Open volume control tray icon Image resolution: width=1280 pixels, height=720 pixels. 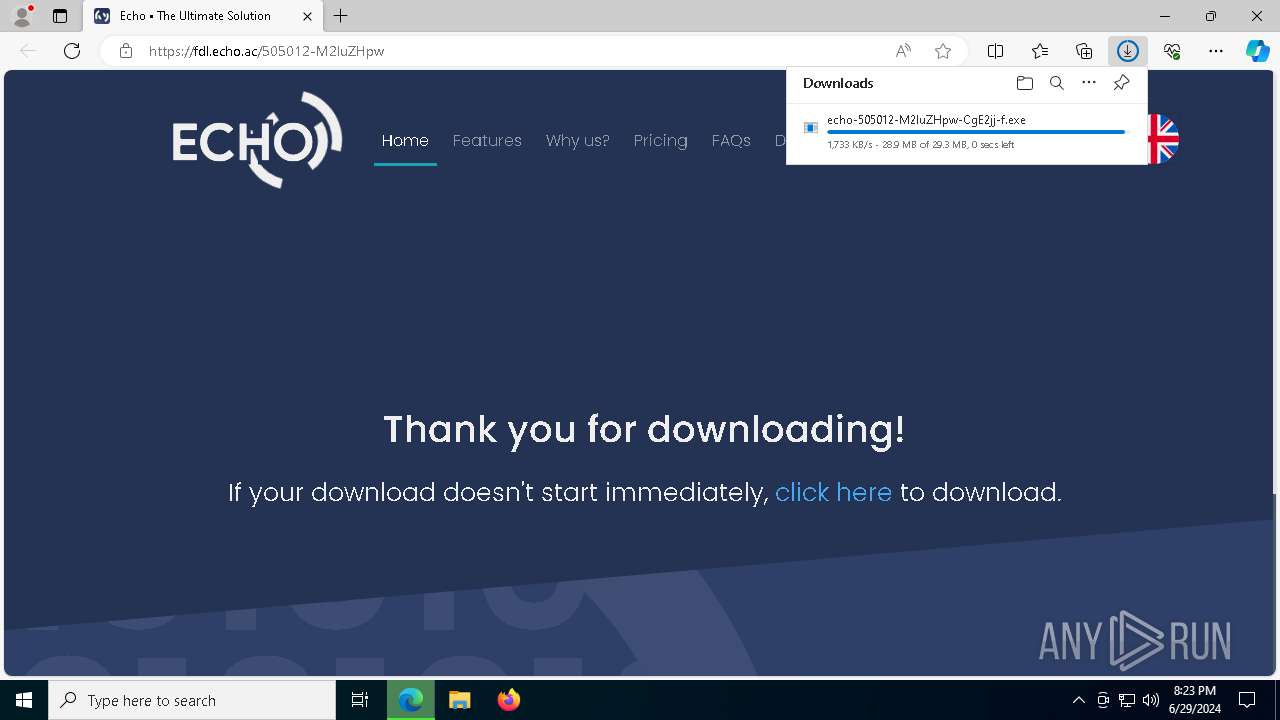(x=1151, y=700)
